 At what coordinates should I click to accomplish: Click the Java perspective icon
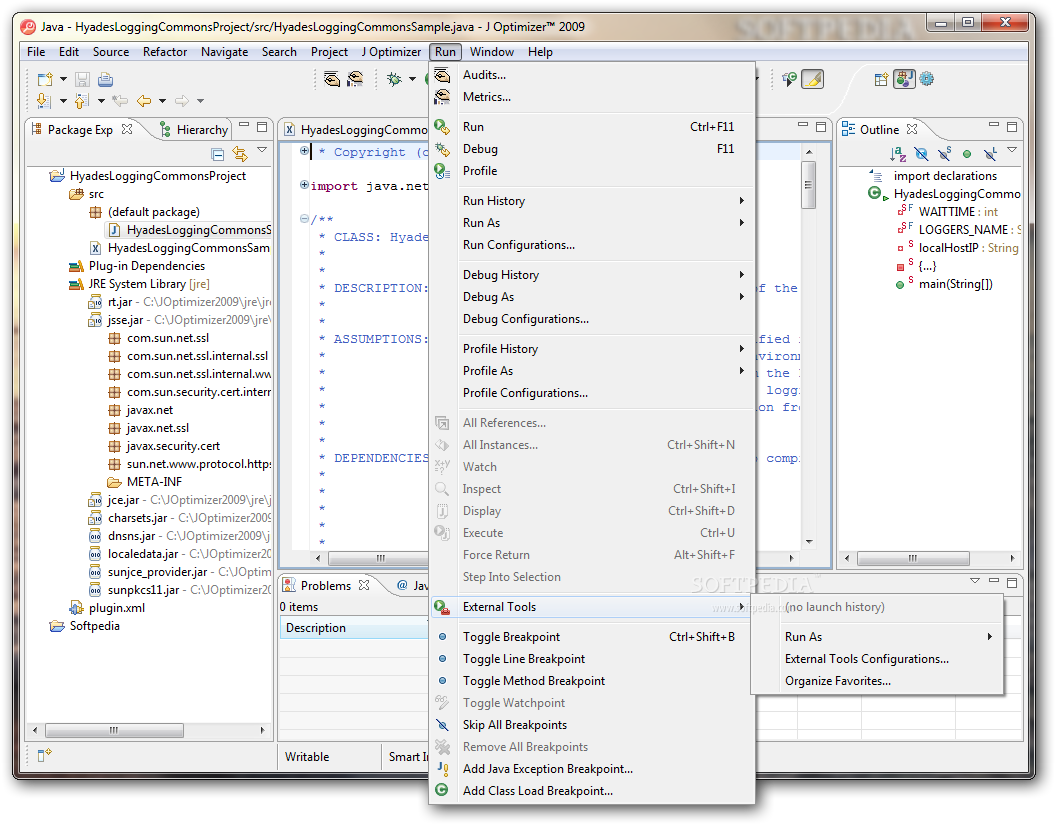[904, 79]
